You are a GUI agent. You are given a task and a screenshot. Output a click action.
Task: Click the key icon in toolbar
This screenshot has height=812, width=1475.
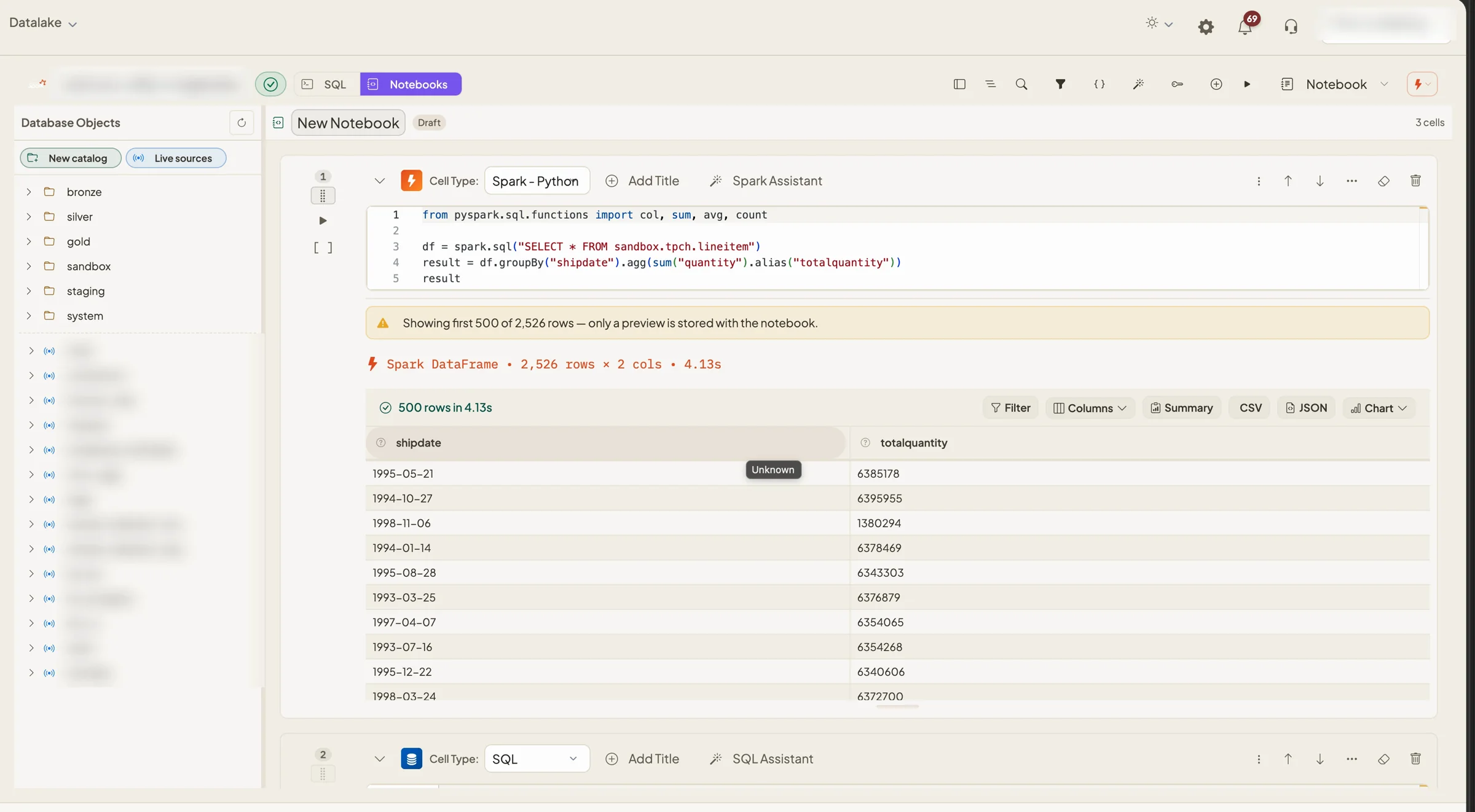1177,84
